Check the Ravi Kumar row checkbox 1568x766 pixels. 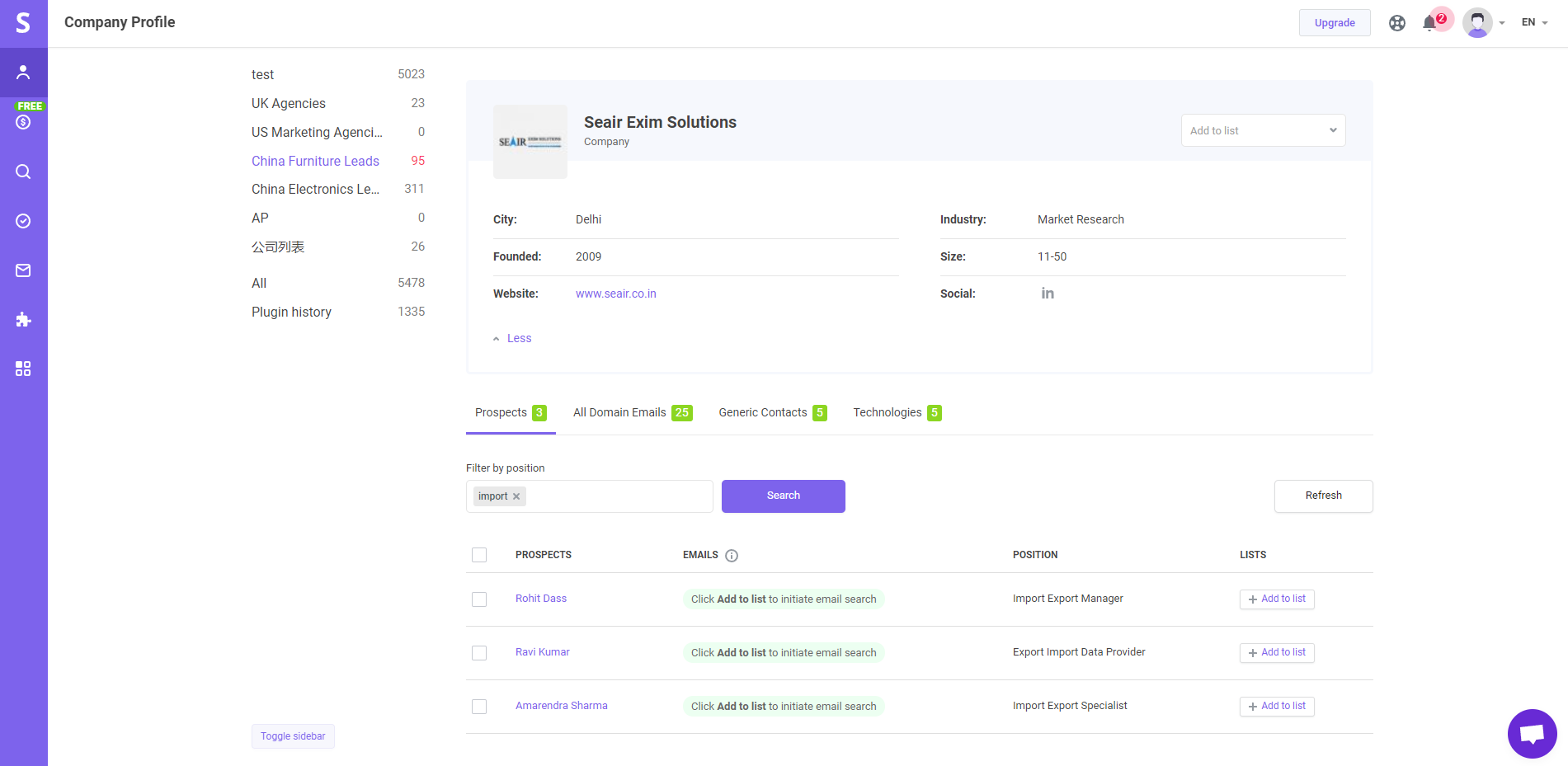click(x=479, y=653)
